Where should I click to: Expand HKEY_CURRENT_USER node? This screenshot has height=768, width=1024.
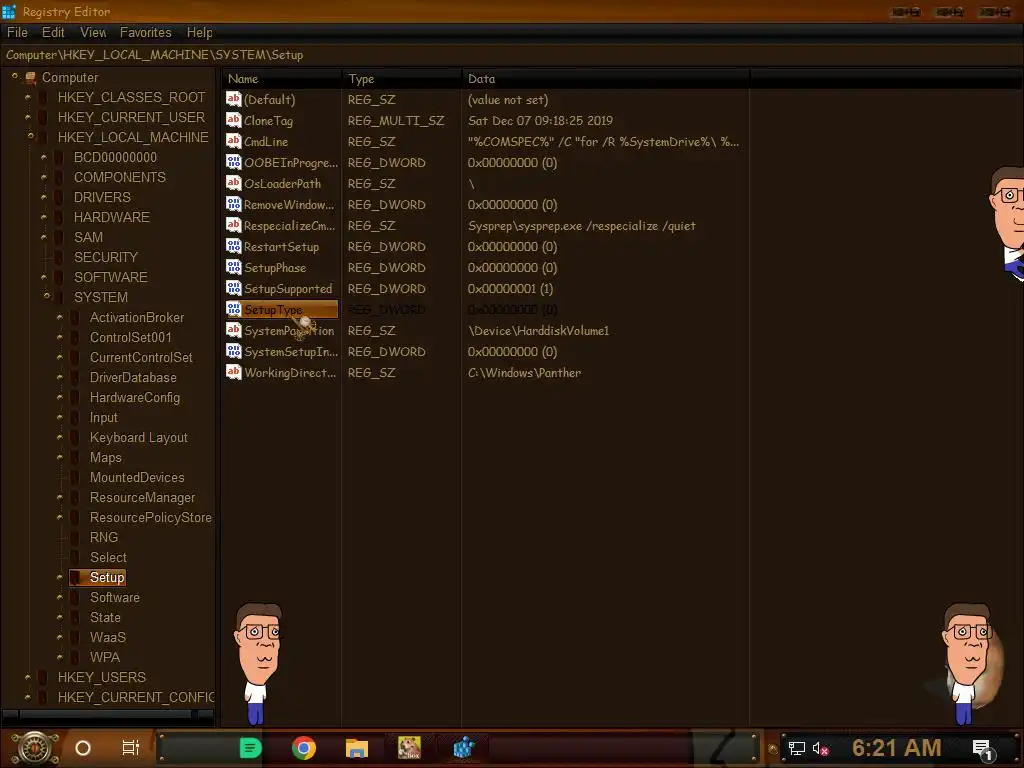coord(27,118)
